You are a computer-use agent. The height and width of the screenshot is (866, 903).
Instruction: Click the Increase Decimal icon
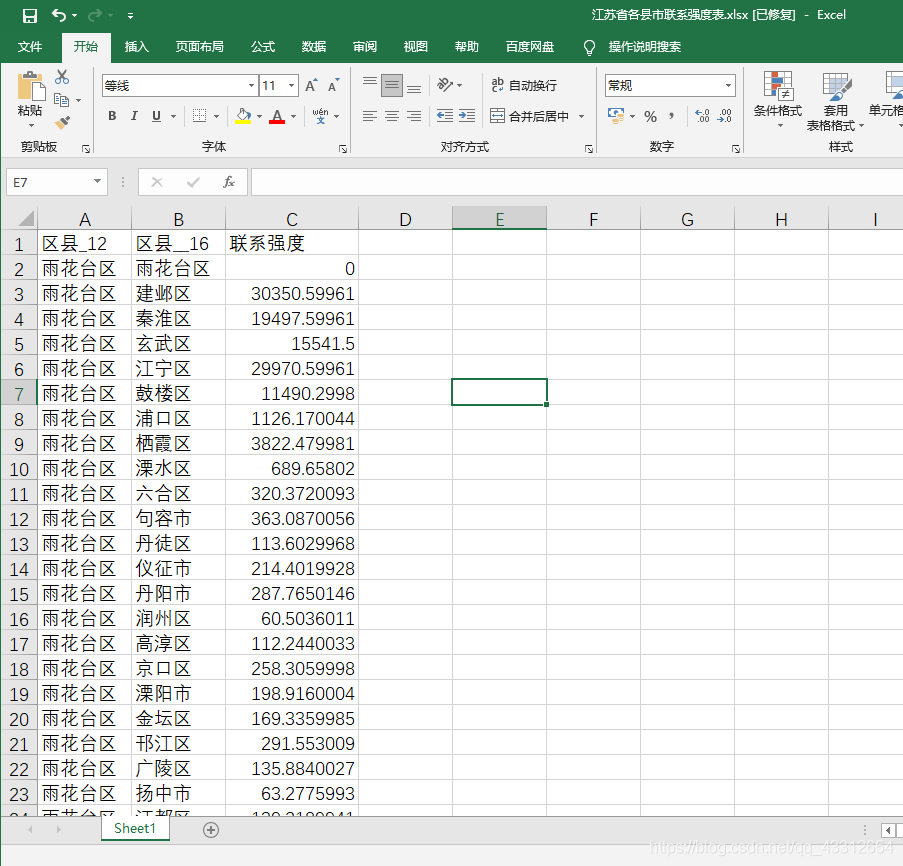[x=702, y=116]
